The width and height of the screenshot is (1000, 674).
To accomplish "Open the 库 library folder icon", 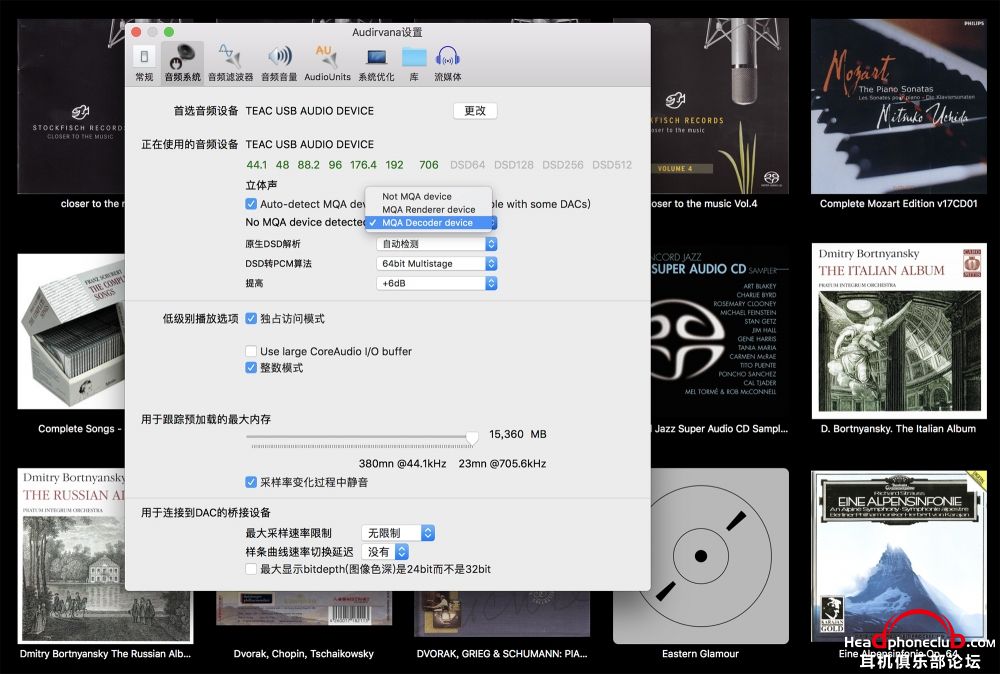I will pyautogui.click(x=414, y=62).
